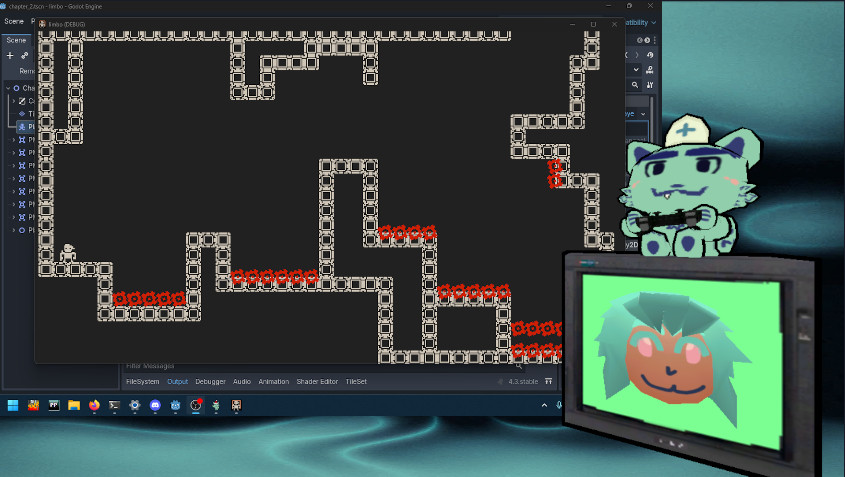The height and width of the screenshot is (477, 845).
Task: Click the dock left arrow icon at top
Action: click(x=640, y=40)
